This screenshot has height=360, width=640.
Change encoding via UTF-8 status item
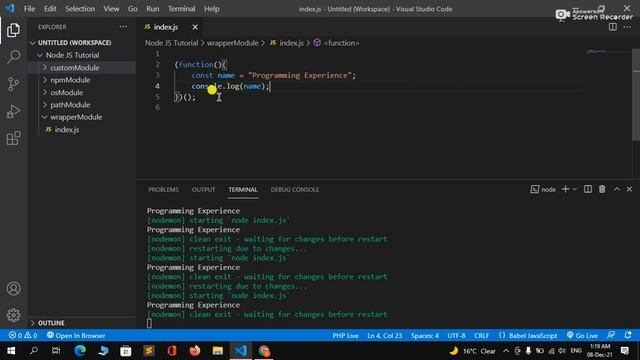(456, 336)
